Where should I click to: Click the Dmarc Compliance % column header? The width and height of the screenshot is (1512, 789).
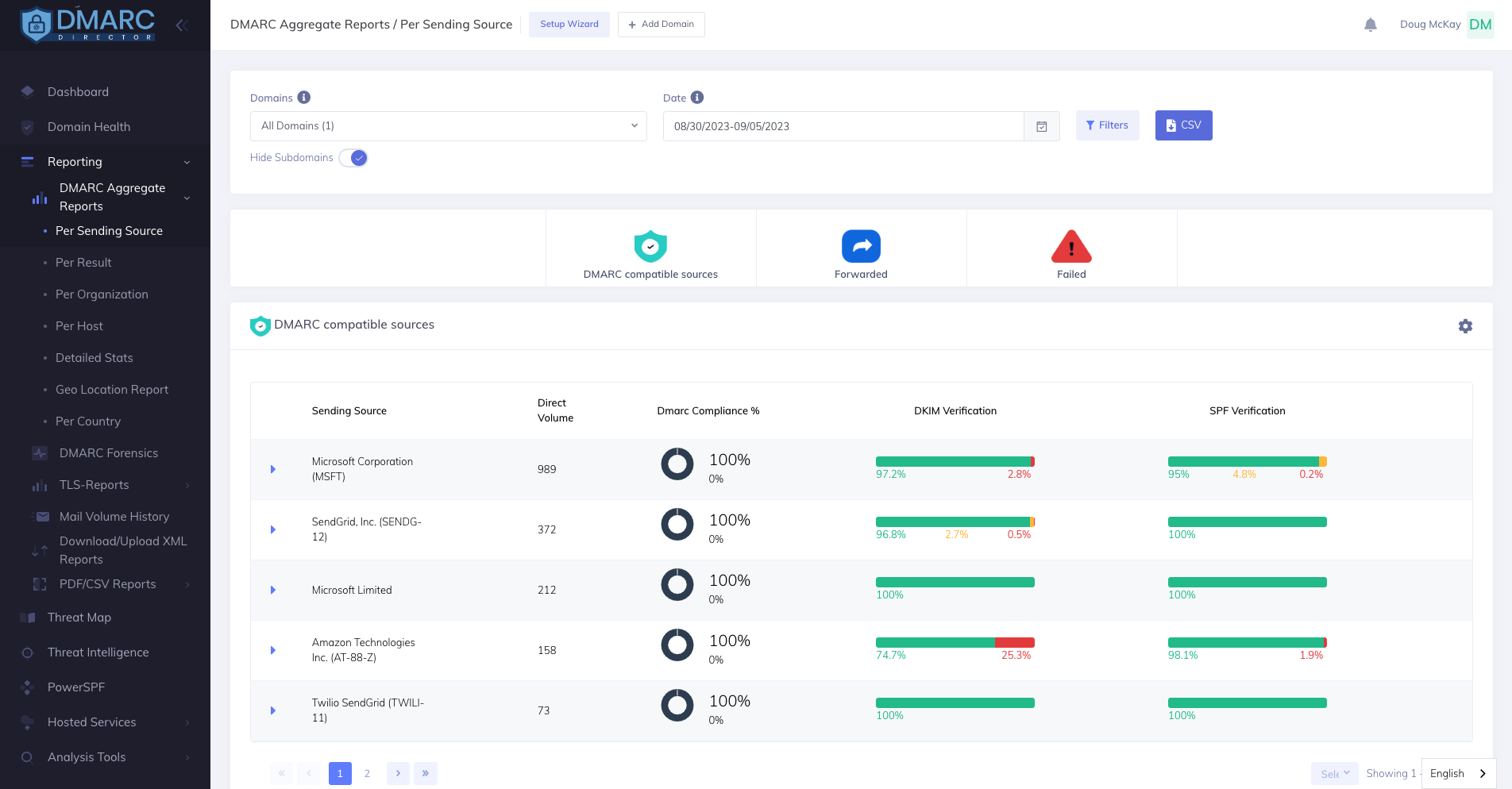708,411
